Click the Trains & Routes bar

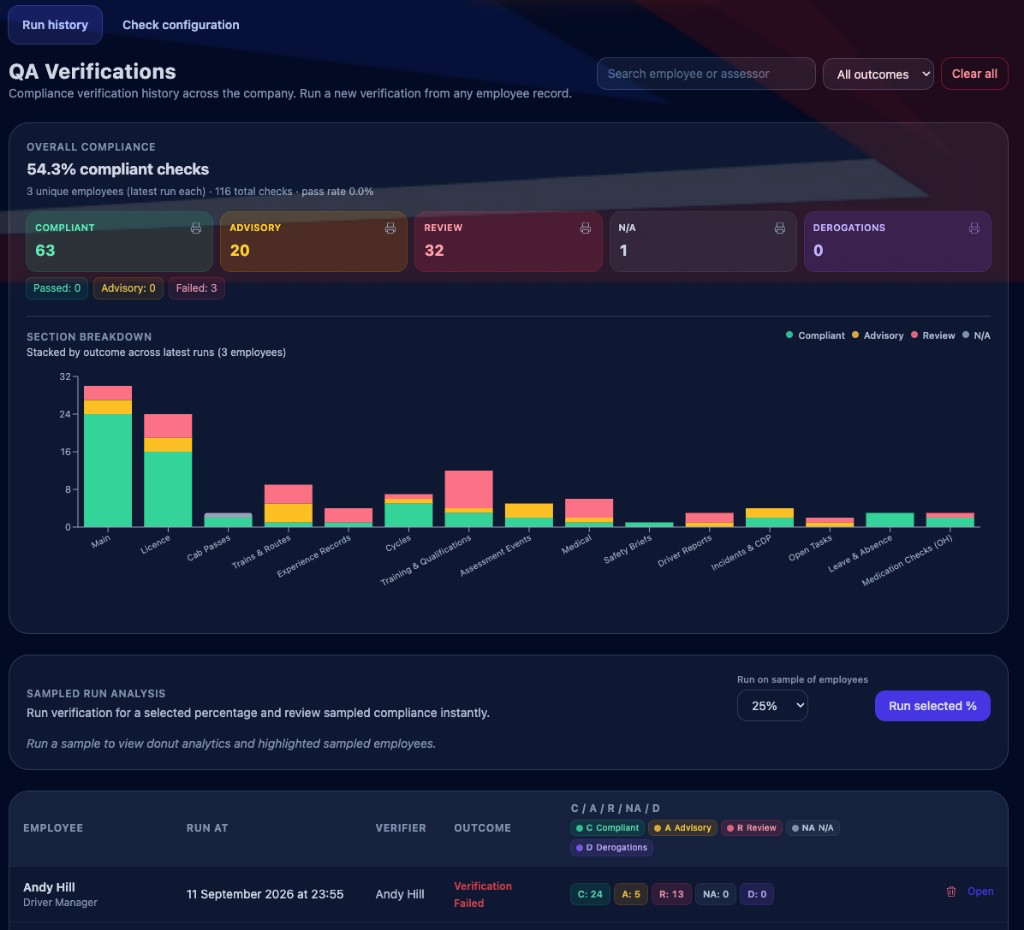pyautogui.click(x=288, y=505)
